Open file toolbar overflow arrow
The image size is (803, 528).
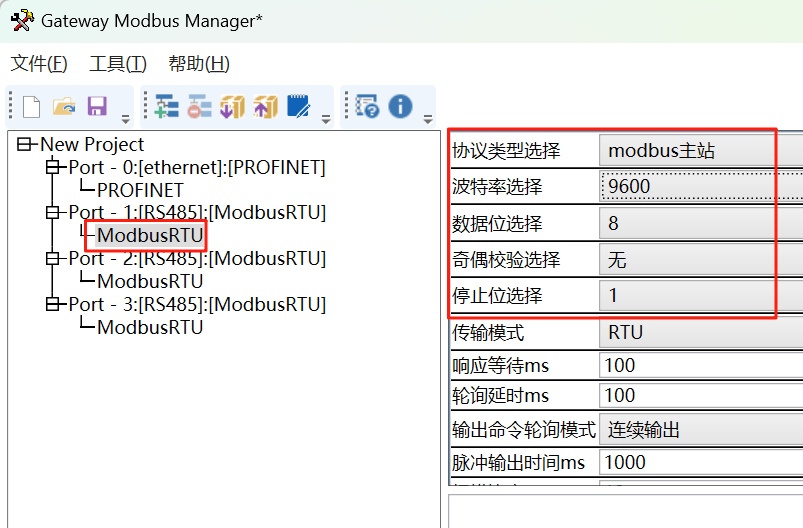tap(125, 119)
